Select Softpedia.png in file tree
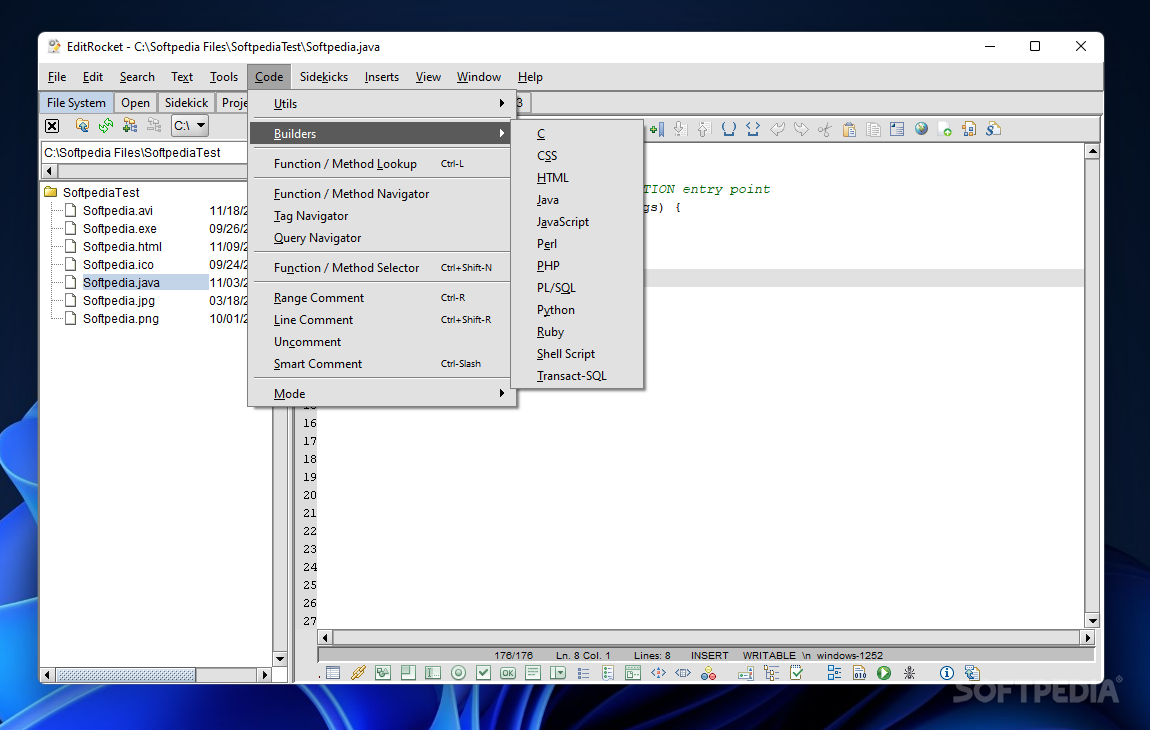 121,318
